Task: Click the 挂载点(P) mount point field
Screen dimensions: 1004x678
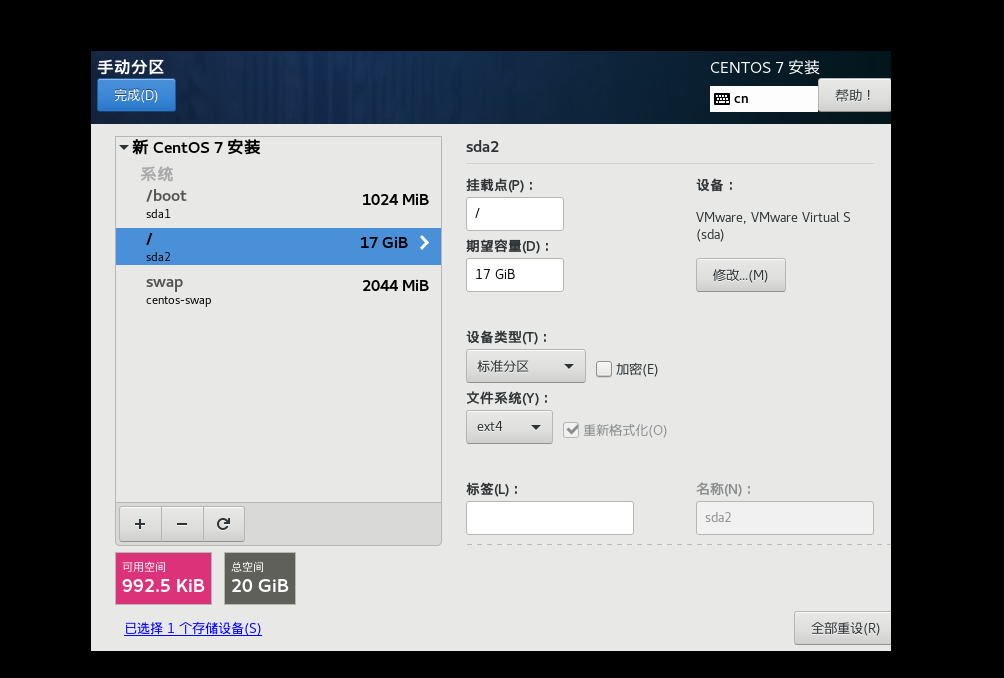Action: point(515,214)
